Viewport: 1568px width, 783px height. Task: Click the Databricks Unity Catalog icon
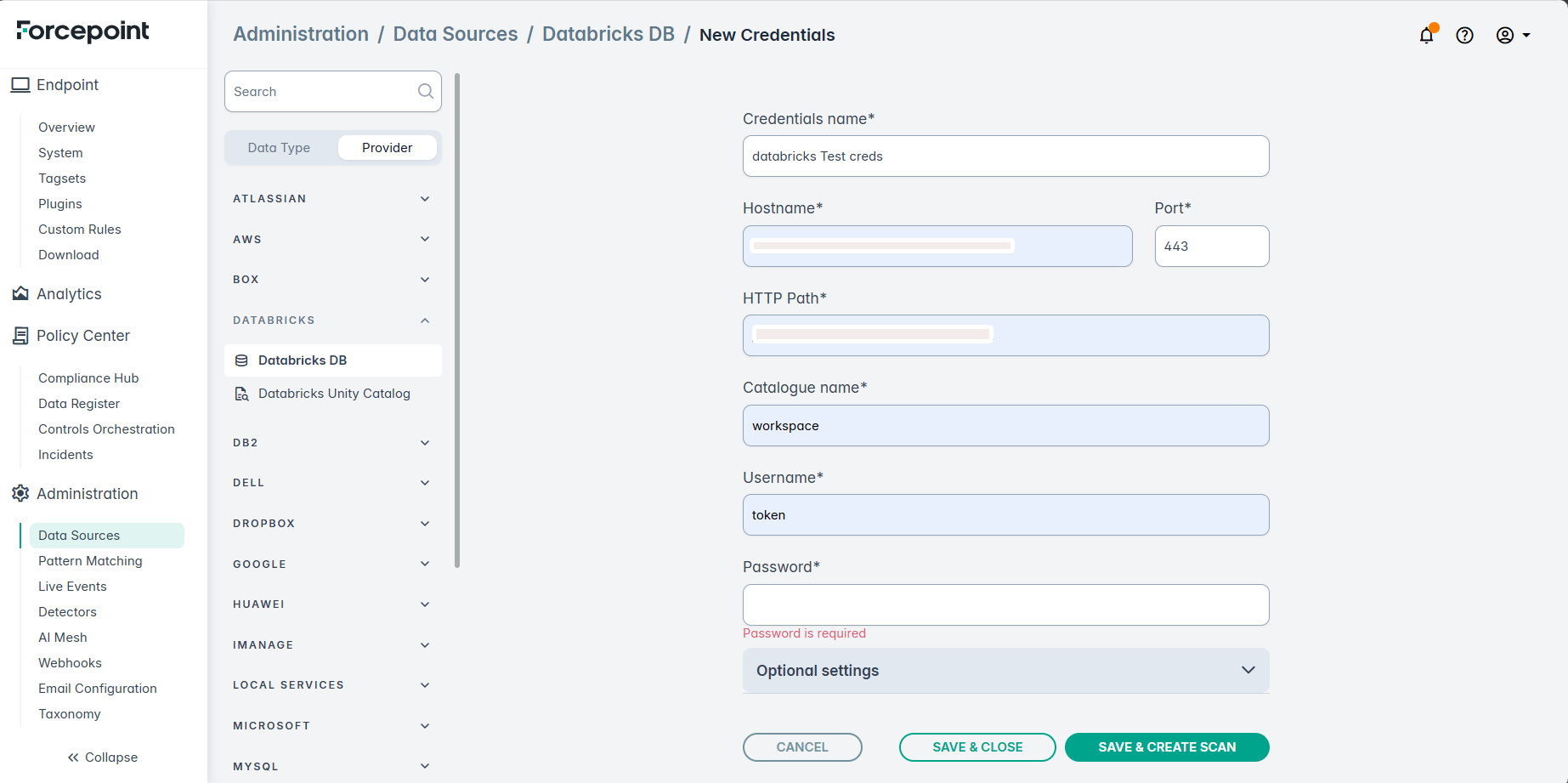click(x=241, y=394)
